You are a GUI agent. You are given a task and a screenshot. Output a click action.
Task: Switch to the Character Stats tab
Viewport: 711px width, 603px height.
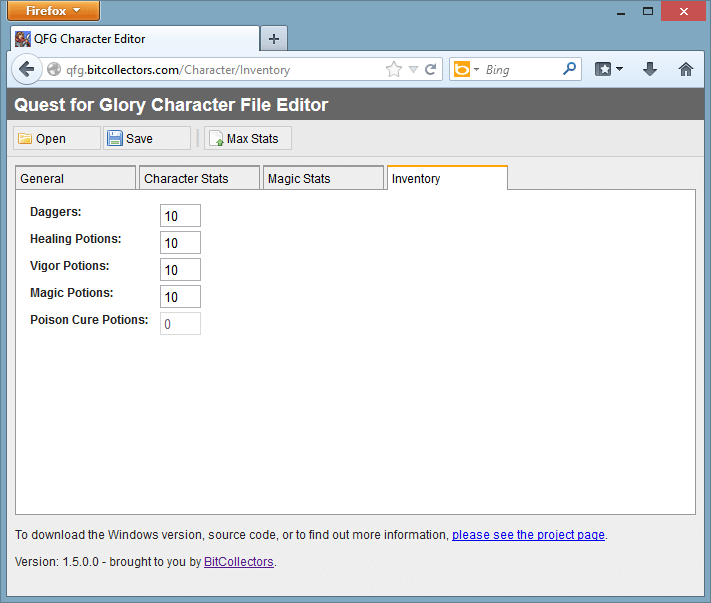click(199, 178)
